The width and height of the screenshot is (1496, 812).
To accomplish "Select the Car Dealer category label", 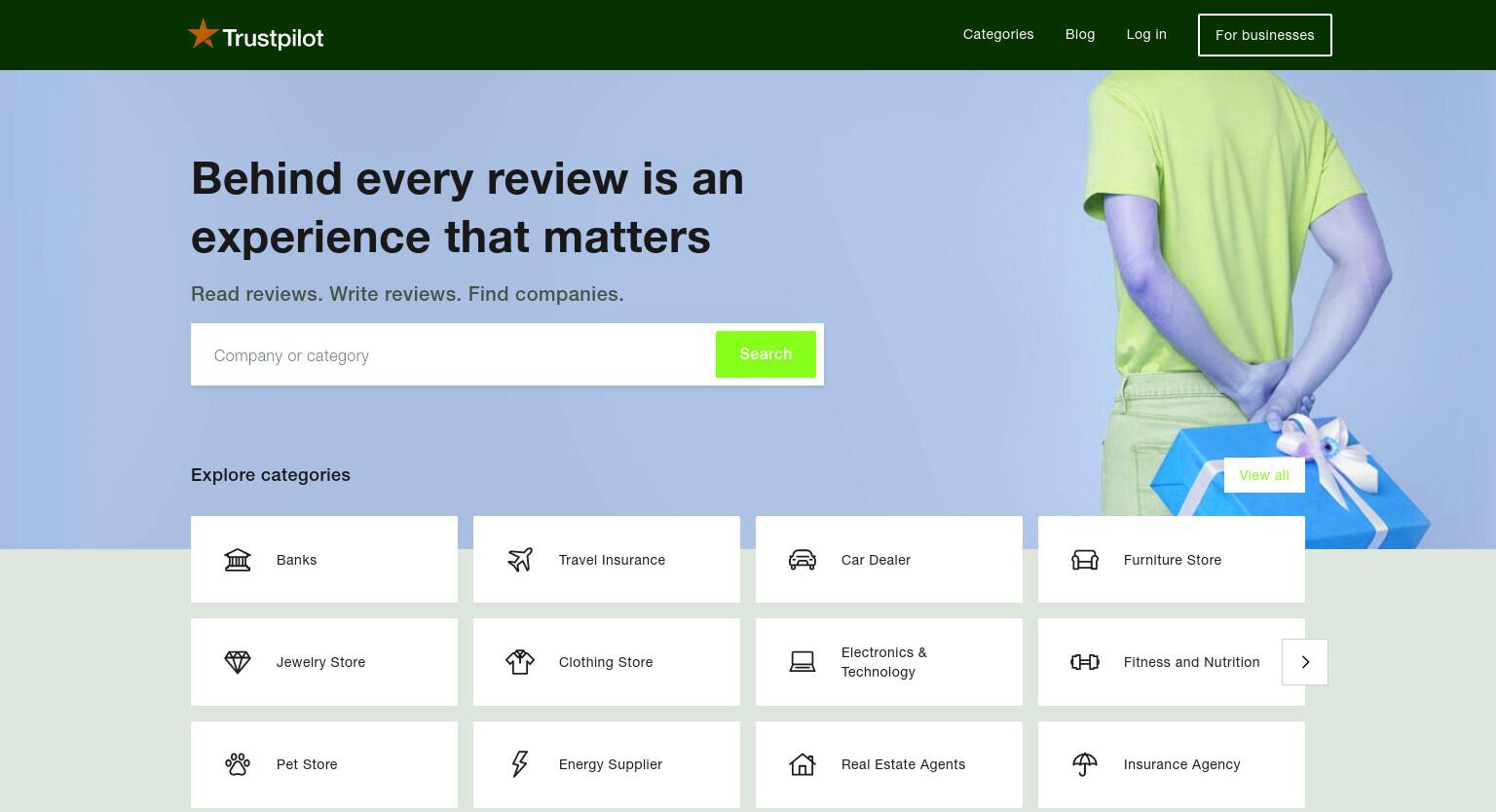I will [876, 560].
